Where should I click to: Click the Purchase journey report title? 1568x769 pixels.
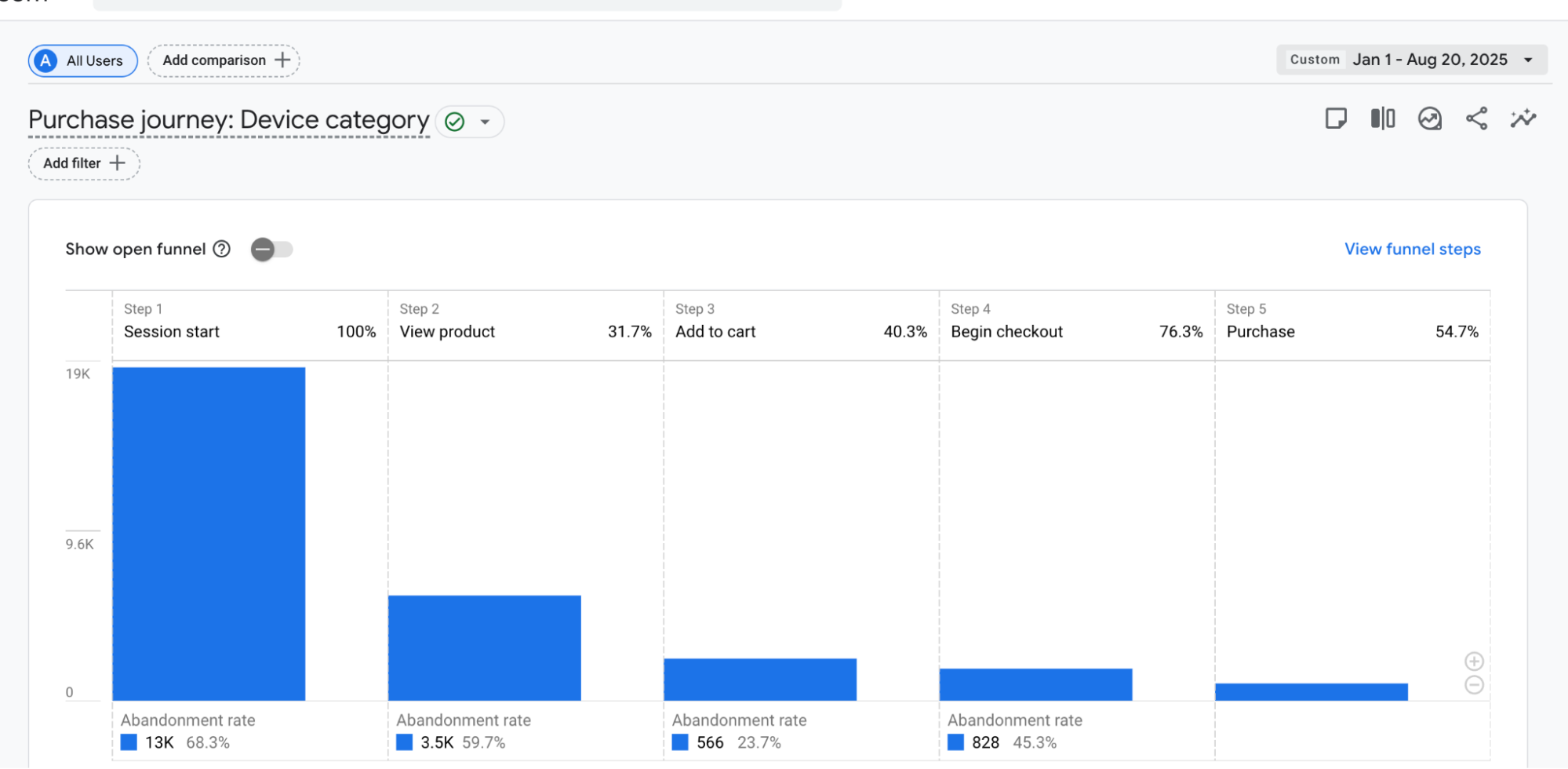coord(228,120)
